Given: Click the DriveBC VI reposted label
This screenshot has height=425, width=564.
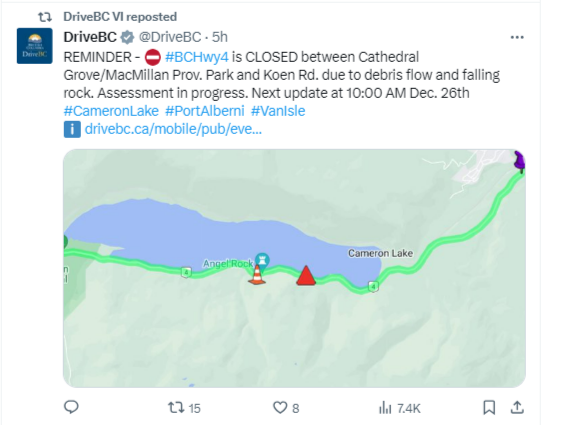Looking at the screenshot, I should 120,17.
